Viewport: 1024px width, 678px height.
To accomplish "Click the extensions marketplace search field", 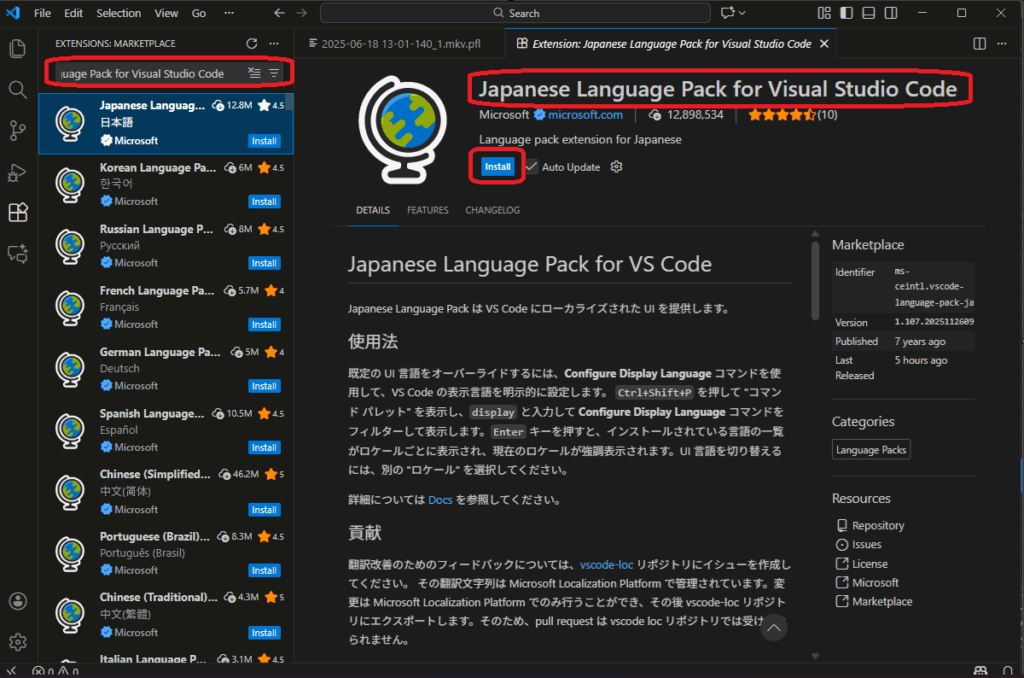I will [145, 74].
